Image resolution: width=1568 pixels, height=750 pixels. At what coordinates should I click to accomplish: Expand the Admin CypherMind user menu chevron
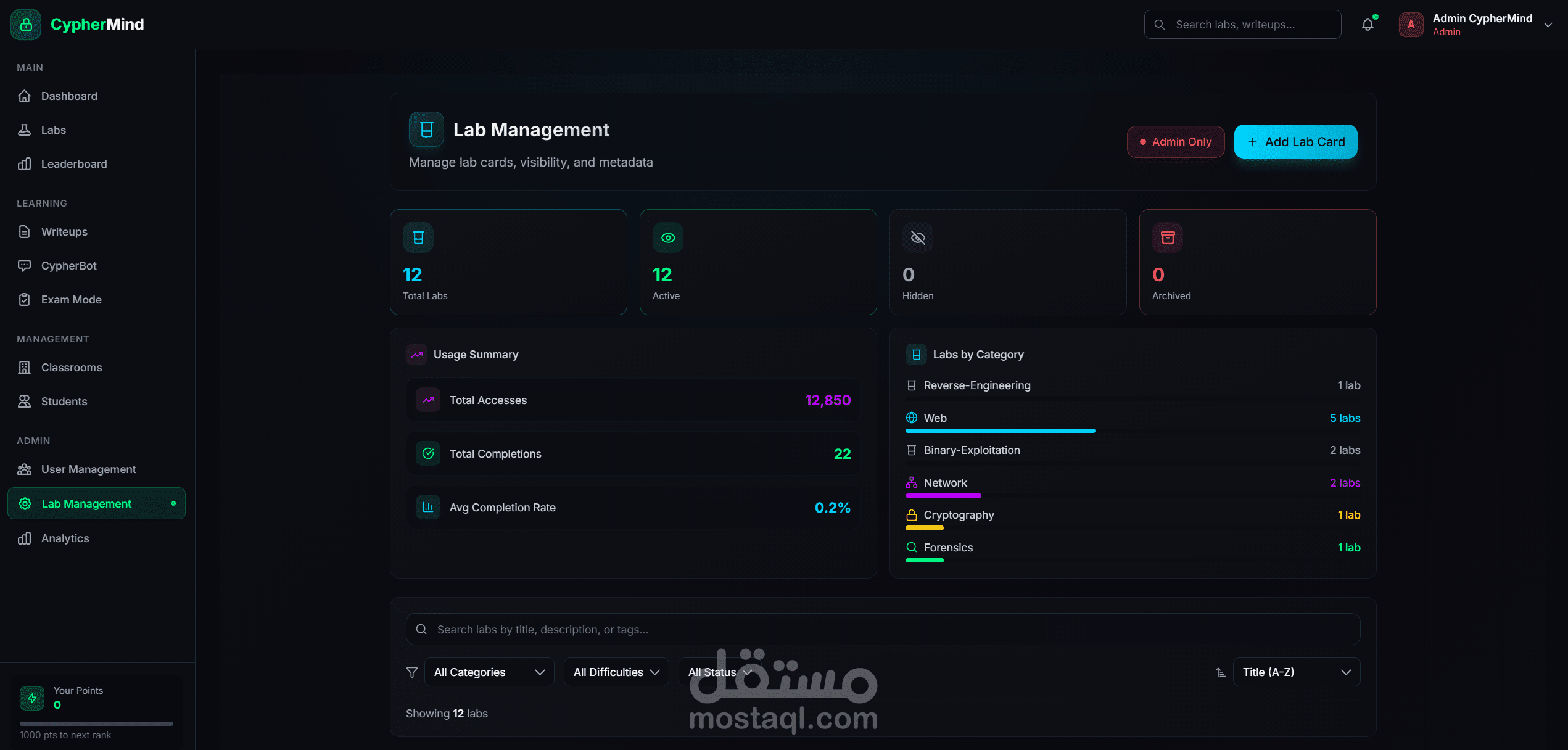point(1548,25)
